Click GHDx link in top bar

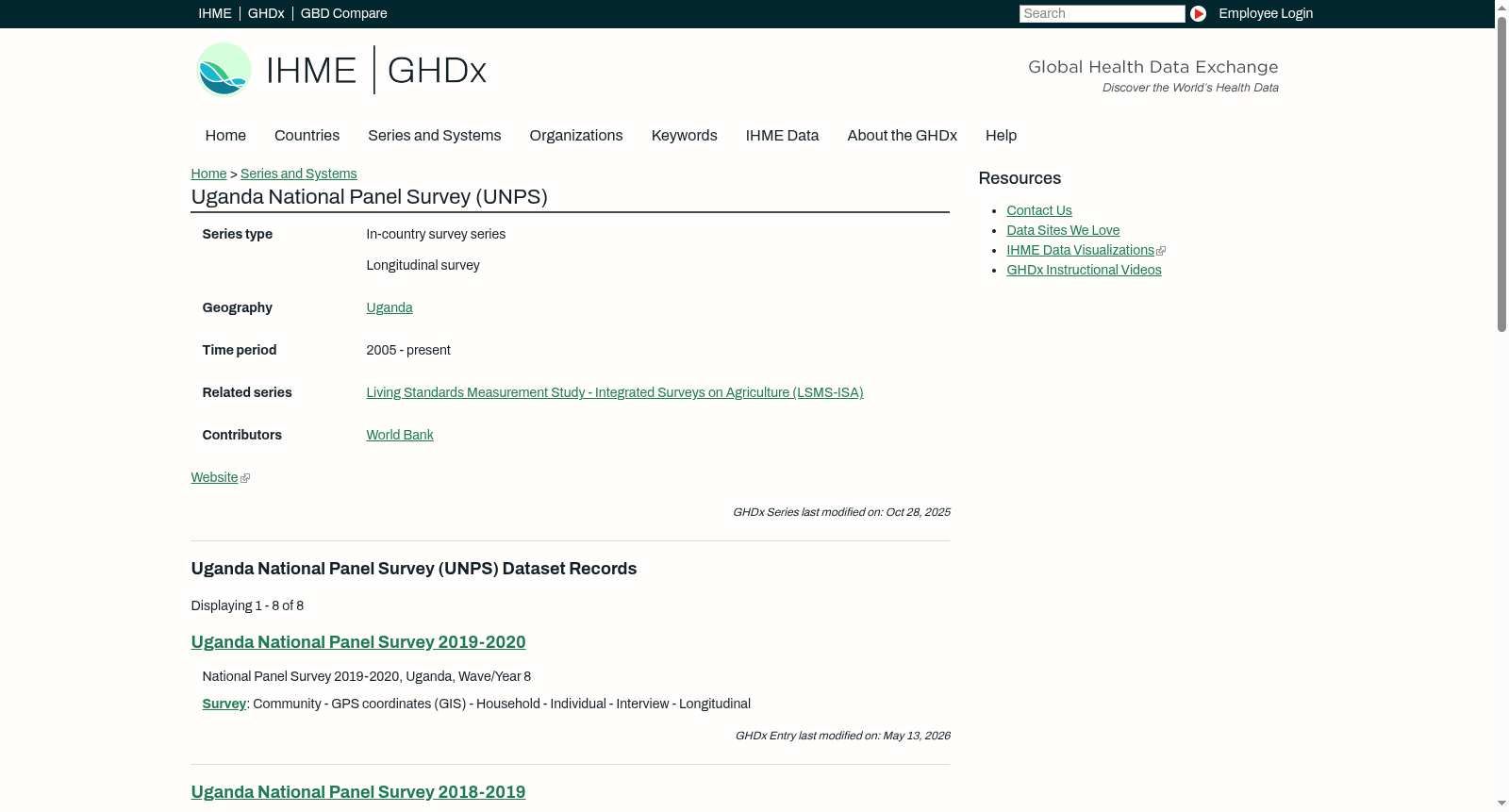266,13
